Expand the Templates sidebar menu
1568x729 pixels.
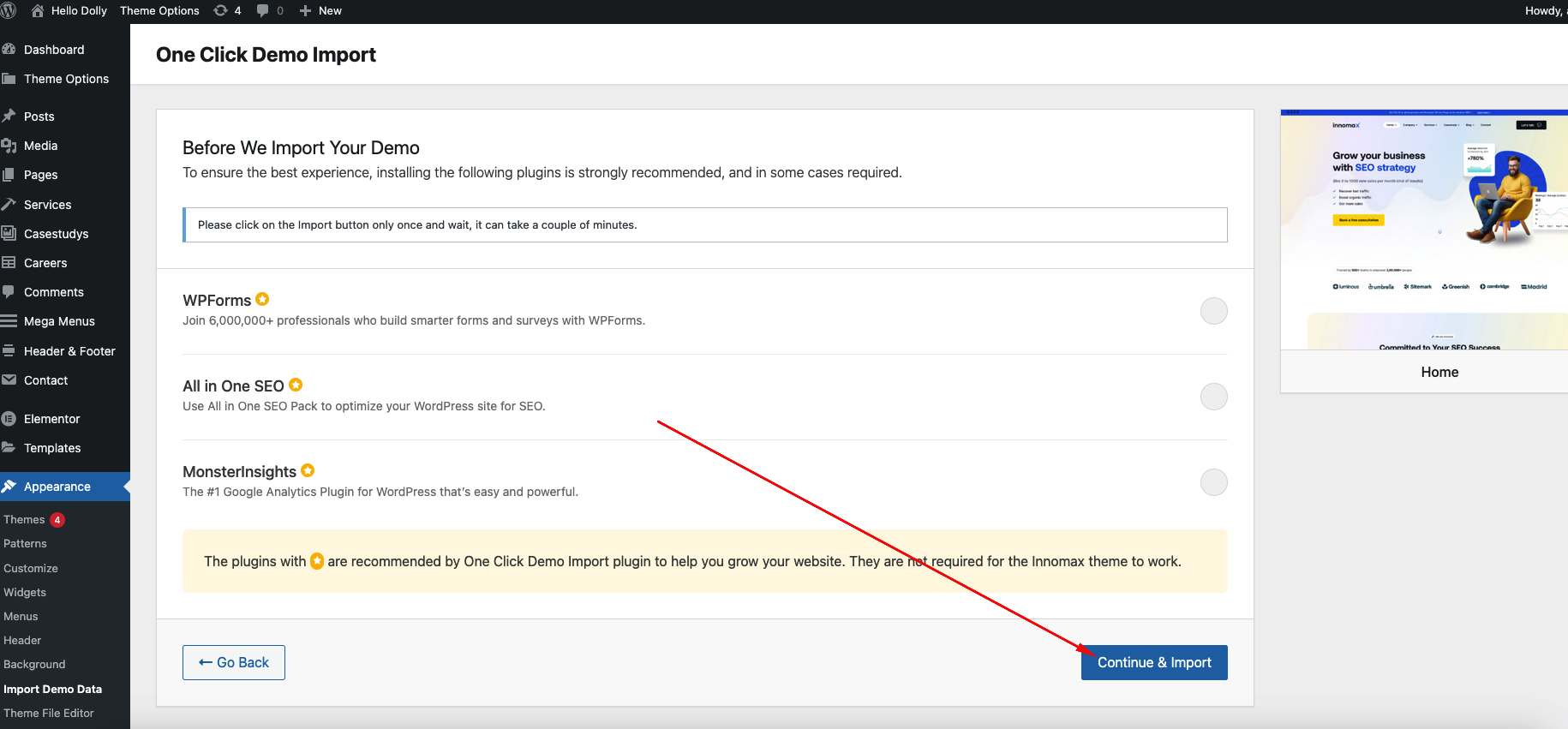pyautogui.click(x=52, y=448)
